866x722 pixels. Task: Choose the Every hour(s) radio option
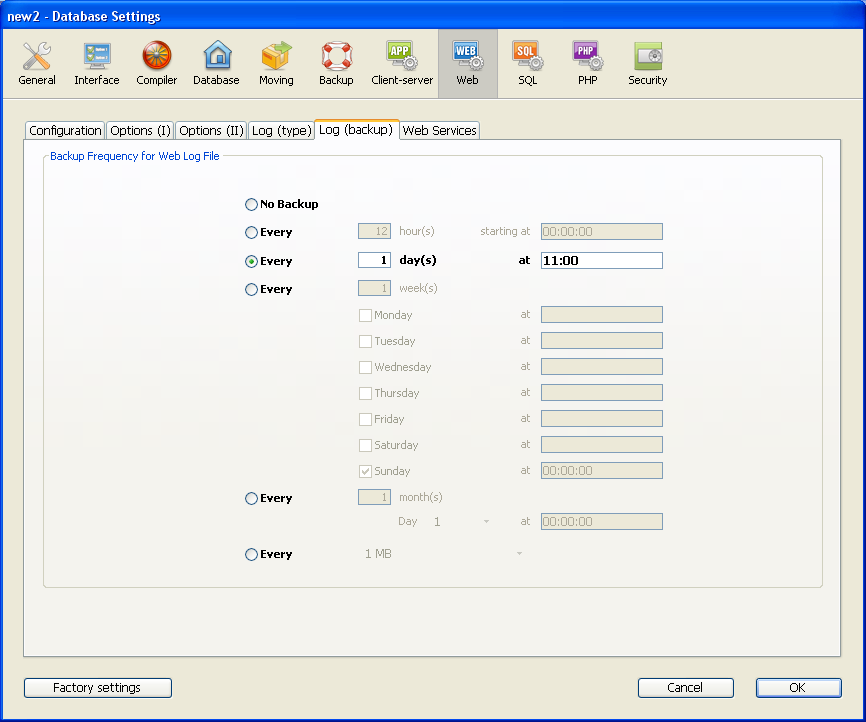(x=251, y=233)
